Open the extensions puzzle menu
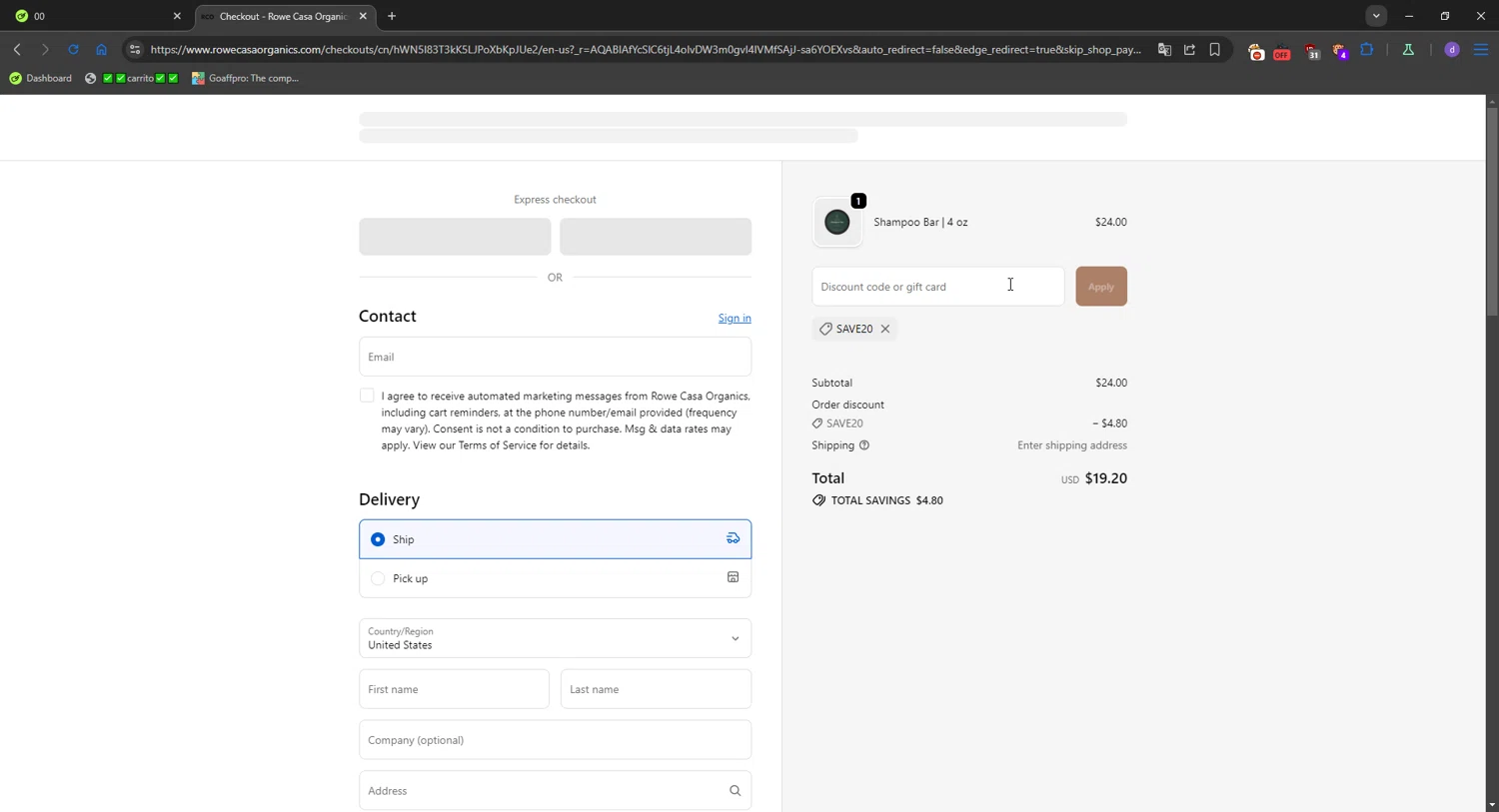1499x812 pixels. coord(1367,49)
